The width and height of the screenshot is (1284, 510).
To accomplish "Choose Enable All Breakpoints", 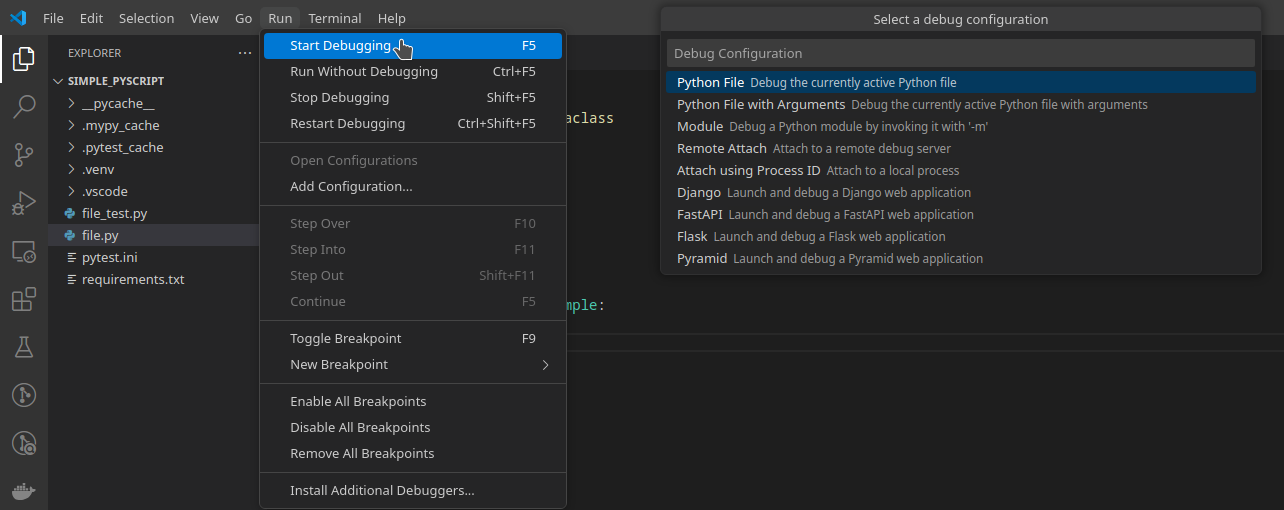I will click(413, 402).
